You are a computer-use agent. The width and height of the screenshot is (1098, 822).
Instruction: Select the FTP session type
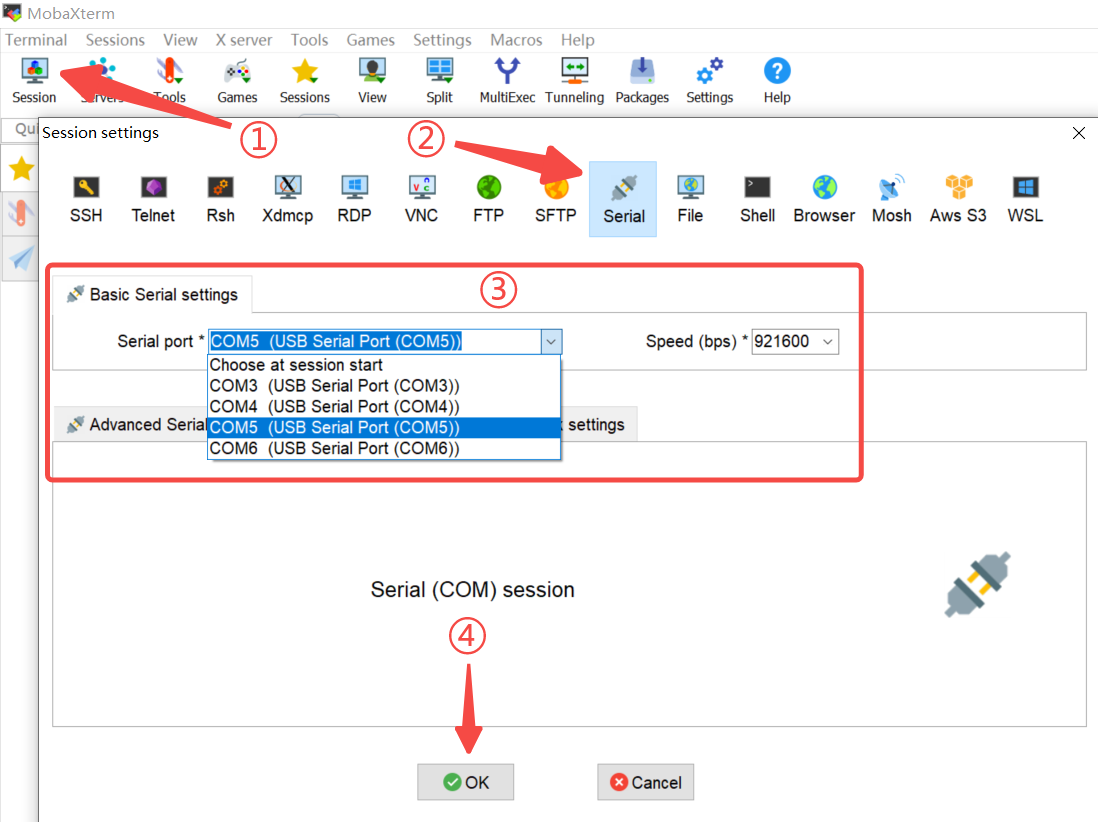point(488,198)
